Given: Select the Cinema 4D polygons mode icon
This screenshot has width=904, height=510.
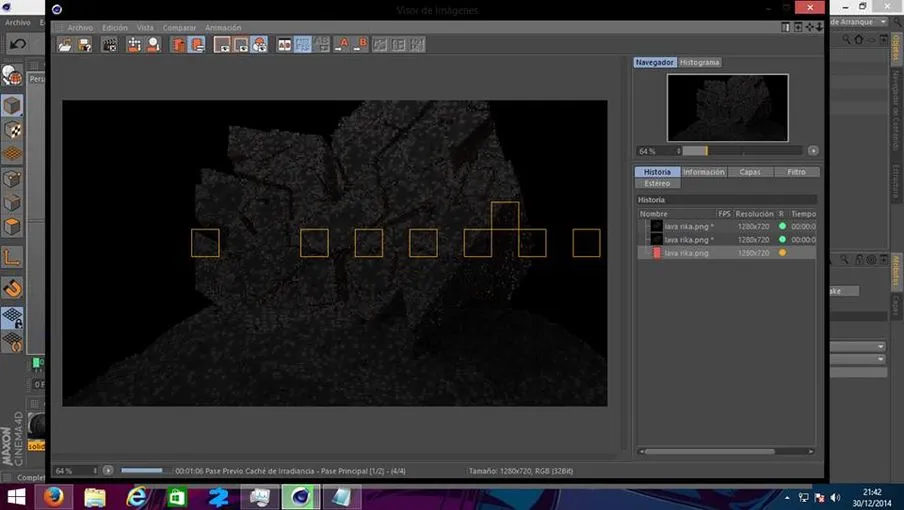Looking at the screenshot, I should tap(12, 227).
